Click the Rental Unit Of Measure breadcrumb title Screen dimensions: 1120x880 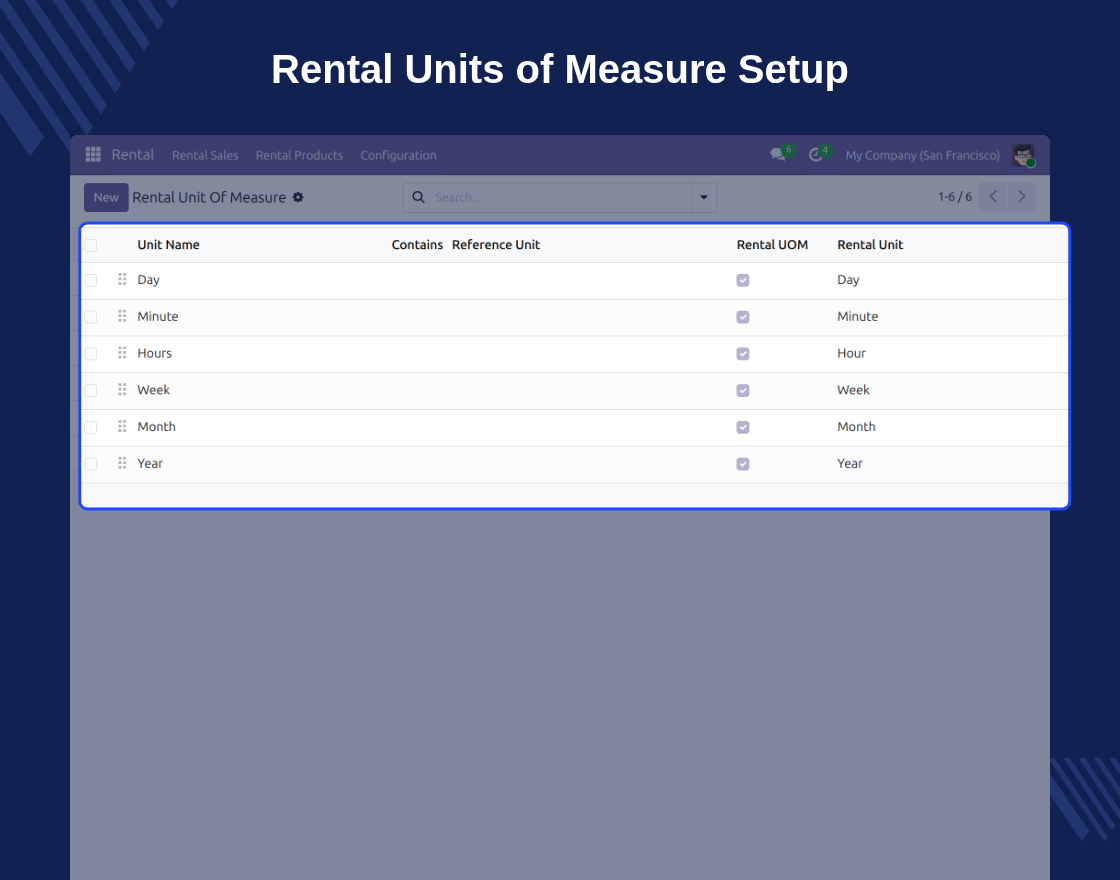(209, 197)
